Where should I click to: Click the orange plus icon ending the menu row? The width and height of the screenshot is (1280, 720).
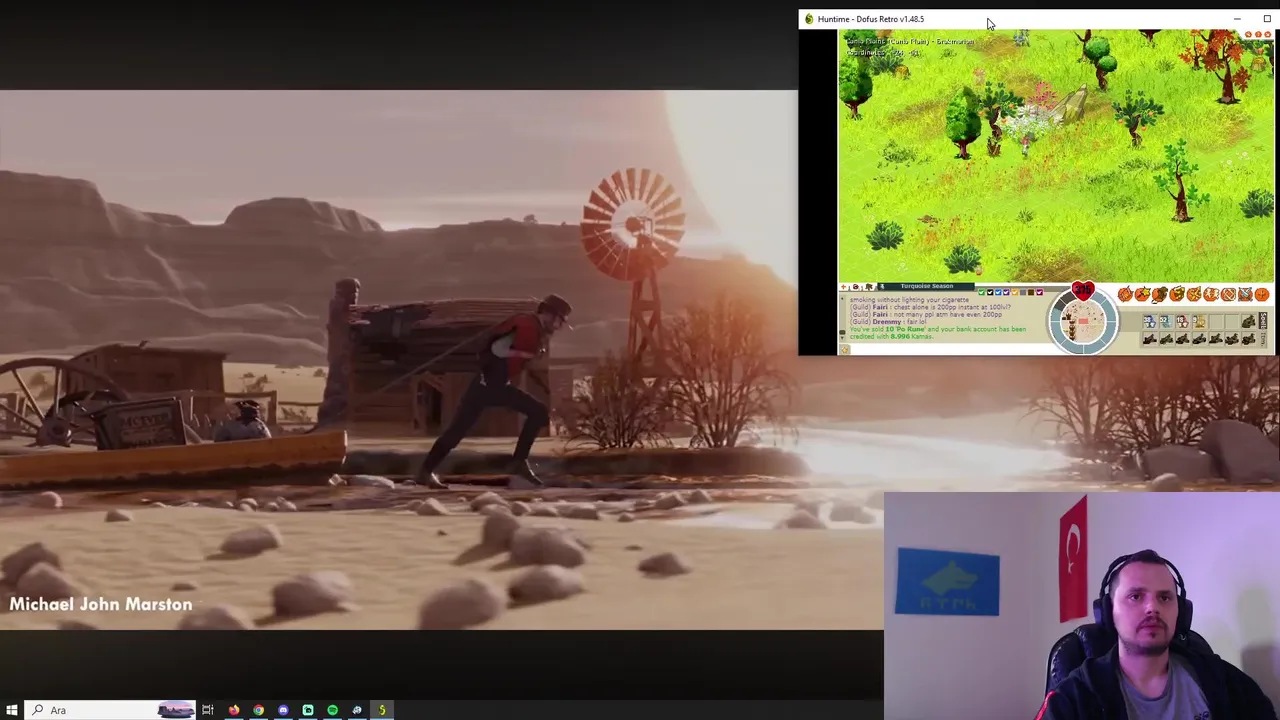click(1262, 294)
